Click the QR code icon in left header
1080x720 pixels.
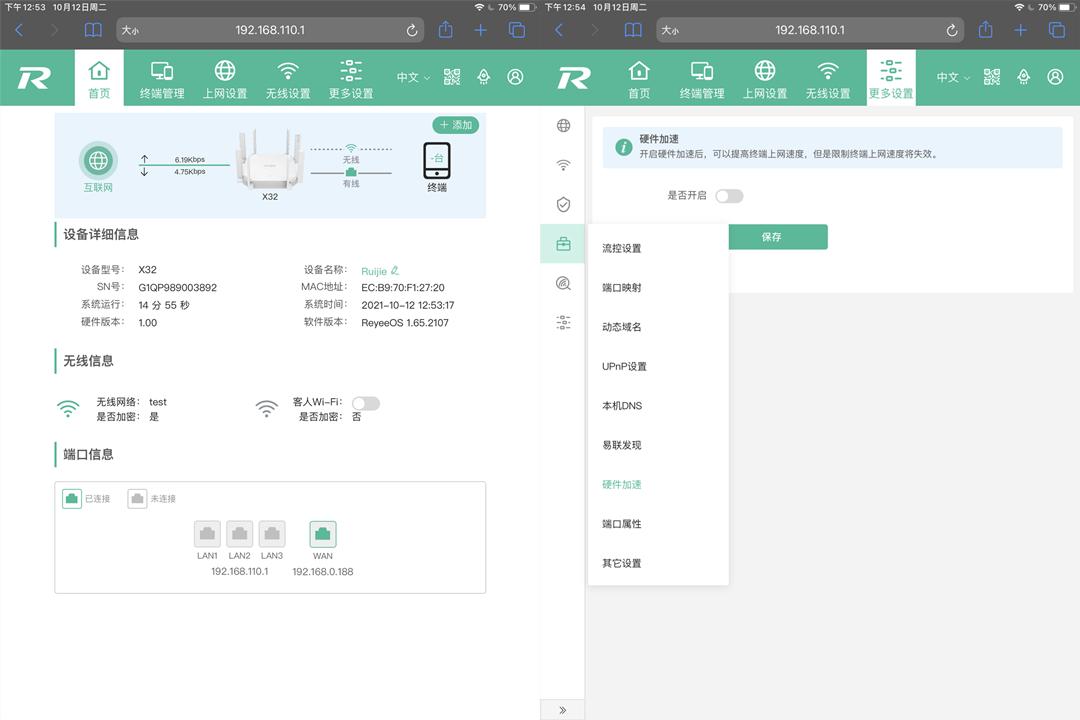point(452,77)
